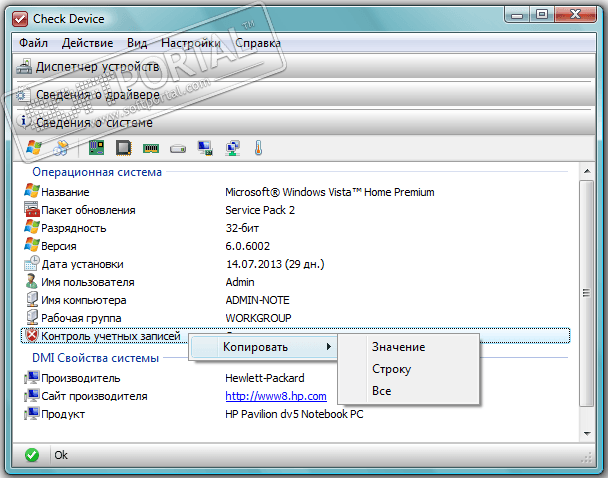Open the Windows OS info toolbar icon
The image size is (608, 478).
click(x=34, y=148)
